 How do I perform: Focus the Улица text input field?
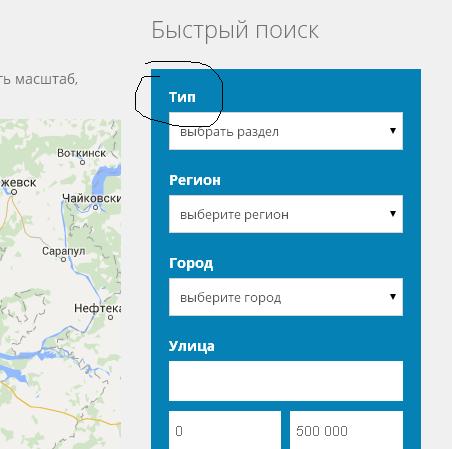tap(286, 381)
